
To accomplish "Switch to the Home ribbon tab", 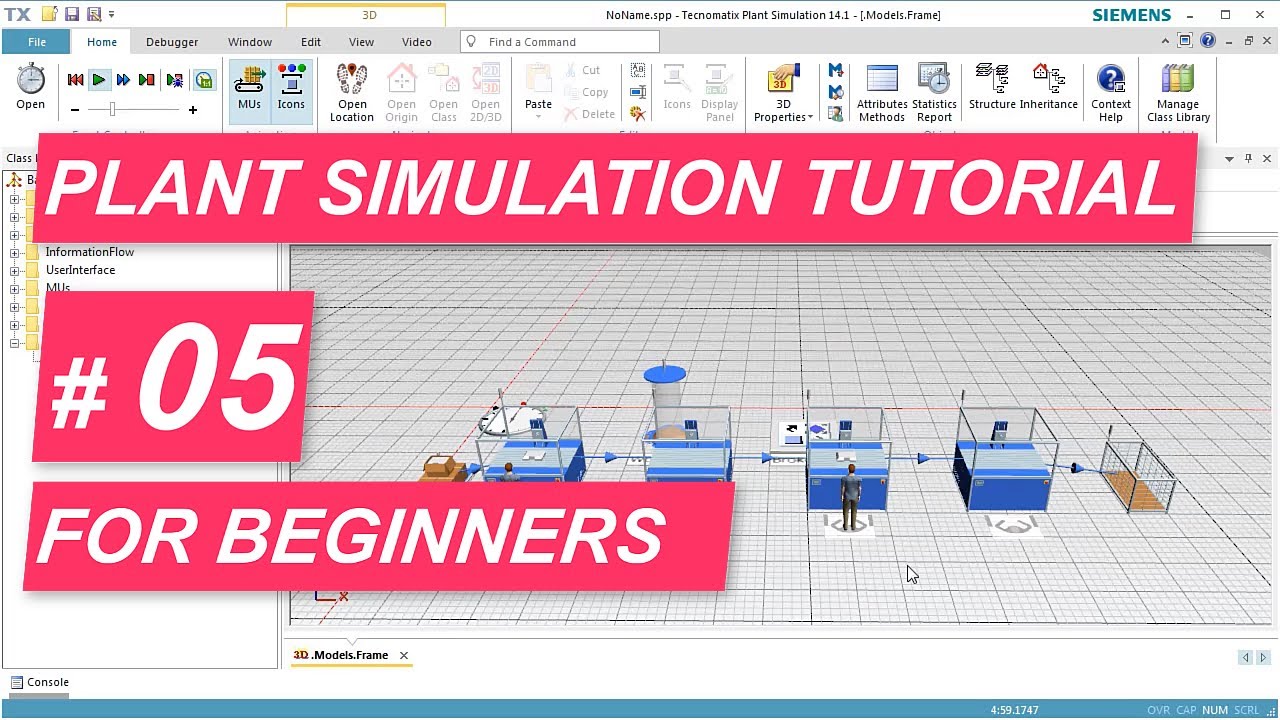I will [101, 42].
